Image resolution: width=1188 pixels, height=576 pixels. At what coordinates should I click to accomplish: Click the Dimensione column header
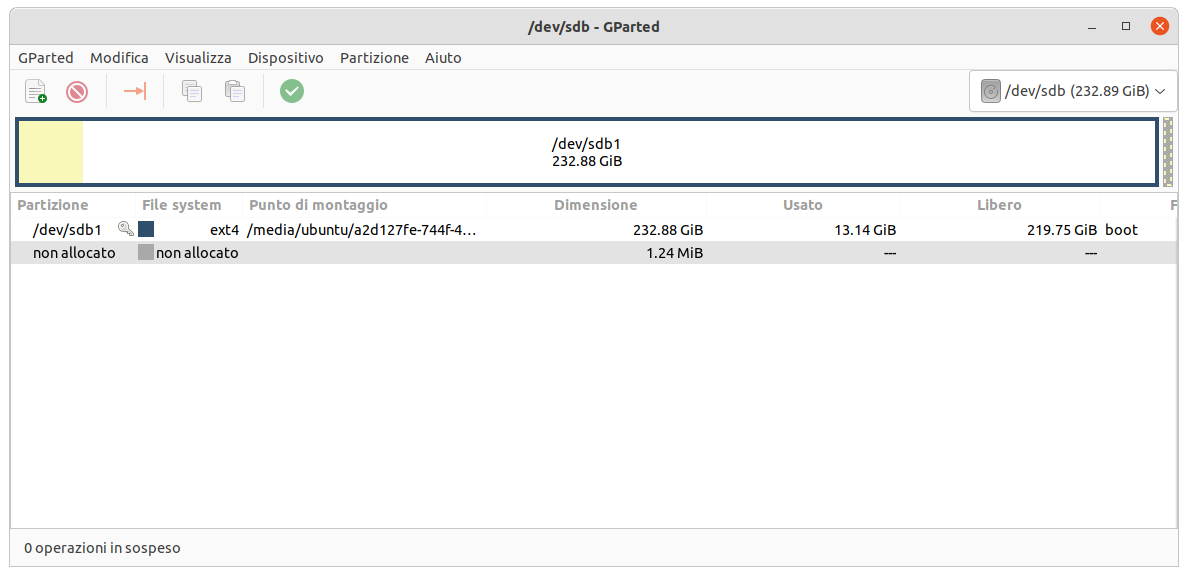(x=596, y=205)
